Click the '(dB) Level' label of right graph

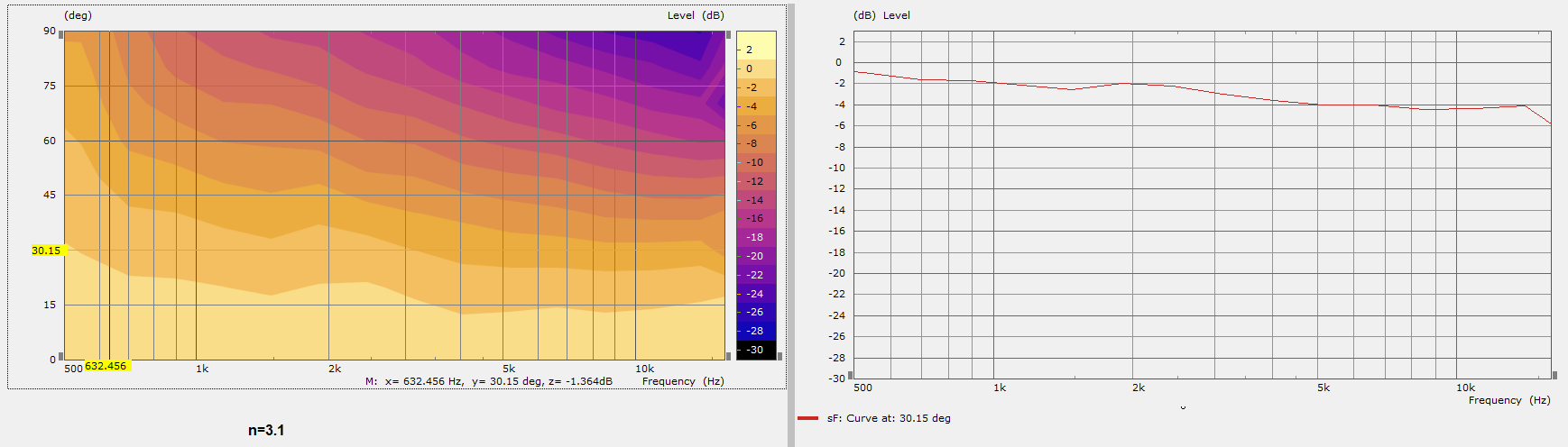[881, 15]
